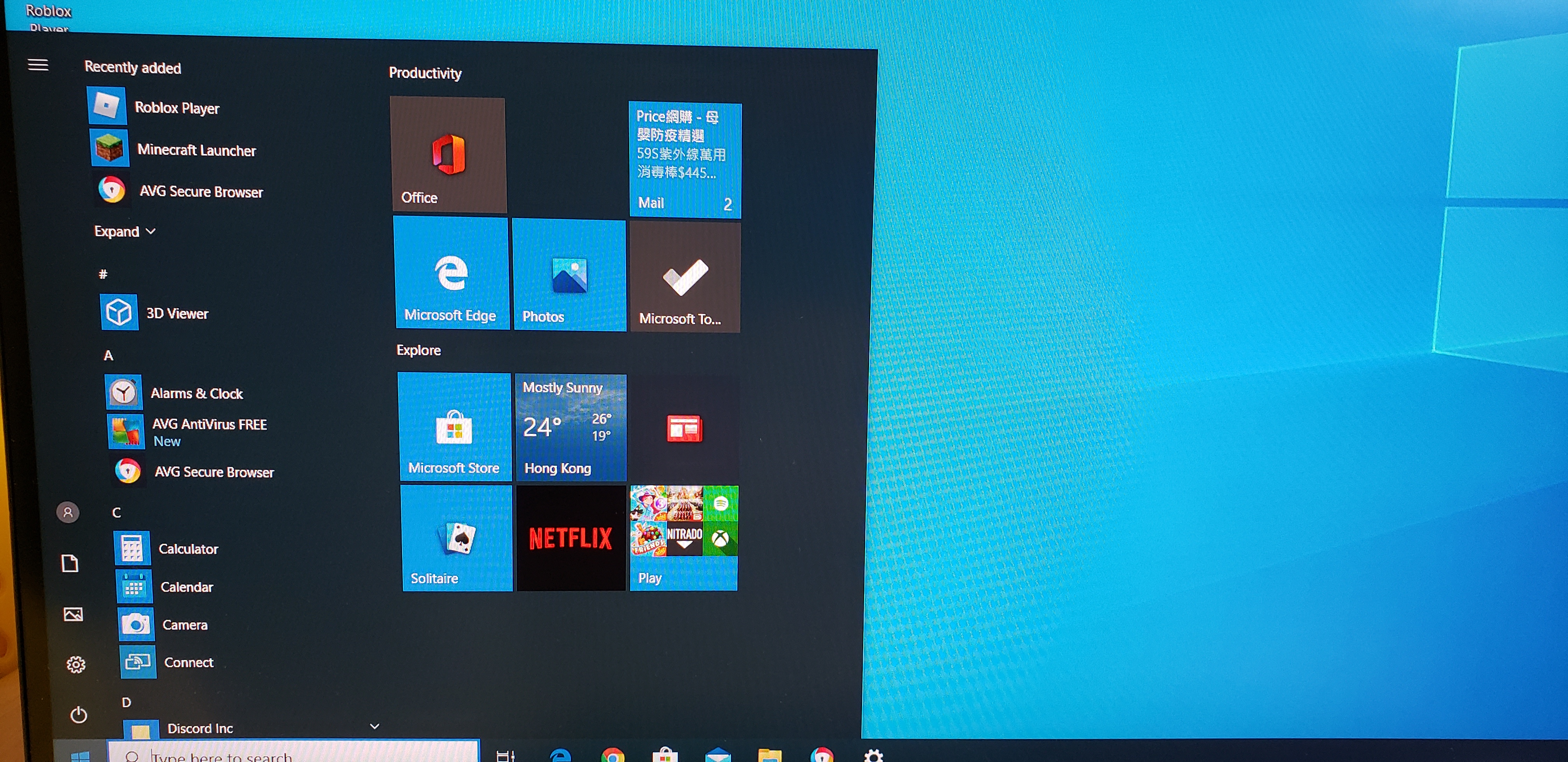Open Netflix tile

coord(569,536)
